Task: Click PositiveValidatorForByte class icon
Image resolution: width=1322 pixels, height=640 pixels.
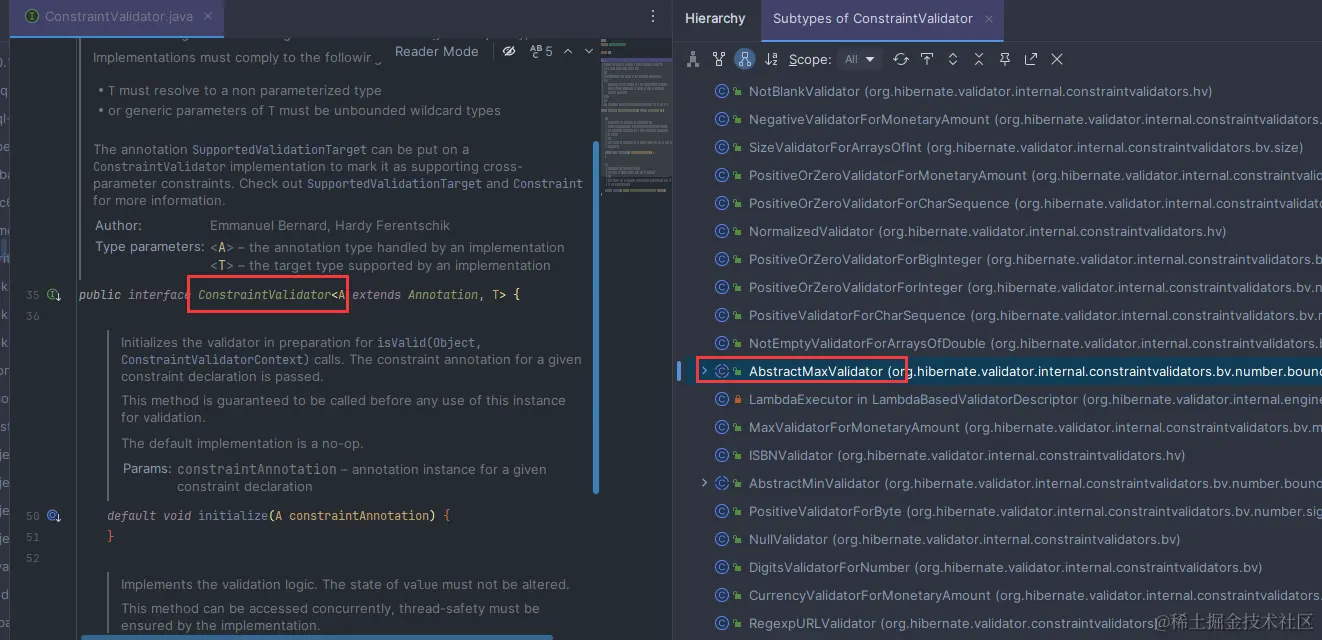Action: (x=722, y=511)
